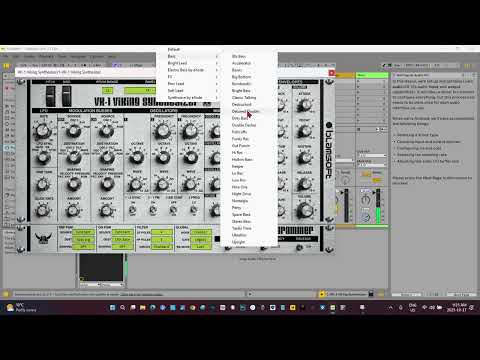Adjust first modulation bus Amount knob
Image resolution: width=480 pixels, height=360 pixels.
(73, 210)
